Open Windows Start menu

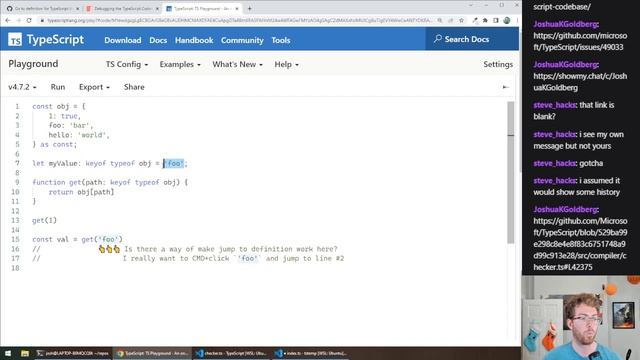coord(8,353)
